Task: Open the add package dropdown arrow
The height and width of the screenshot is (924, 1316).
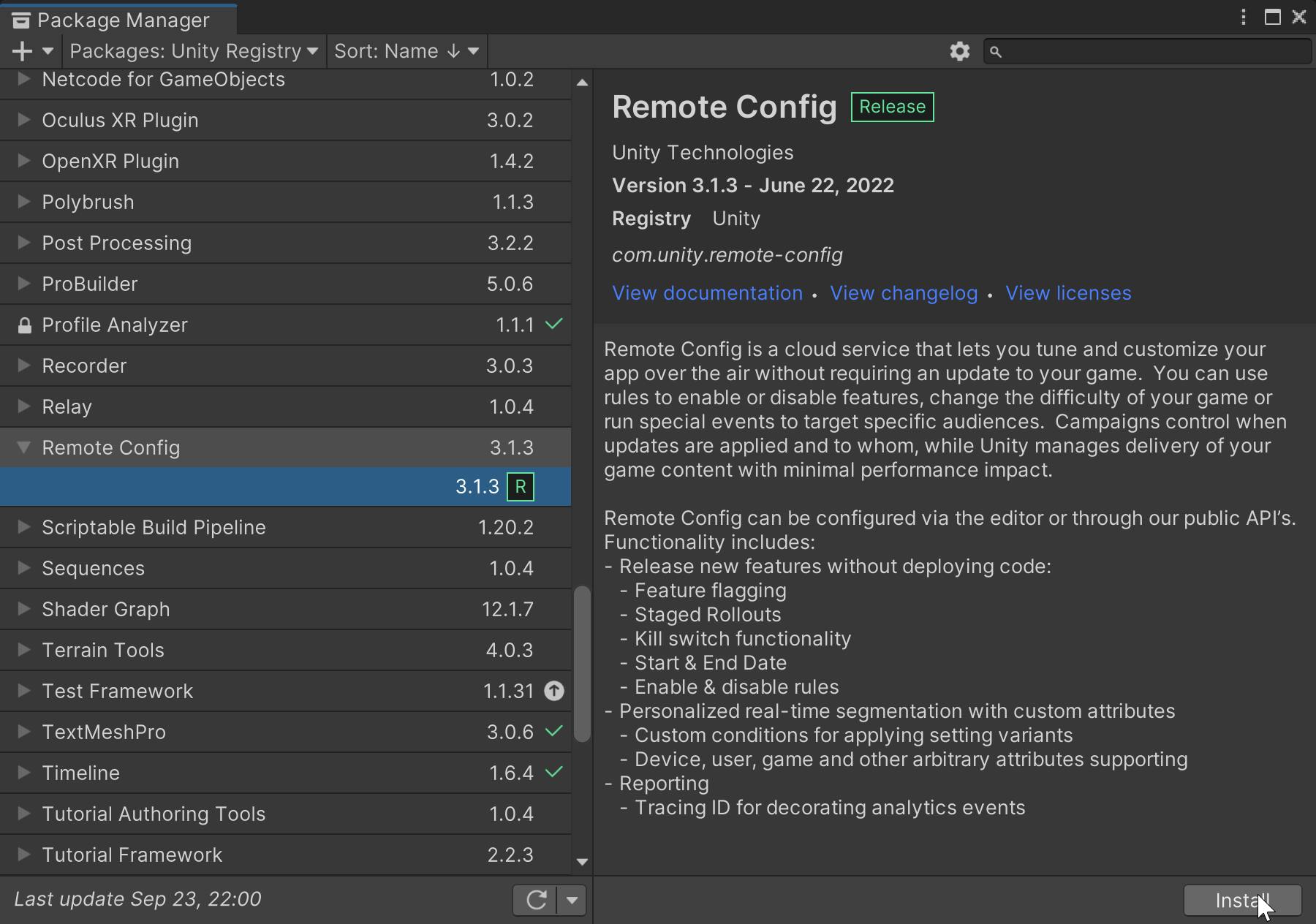Action: coord(48,51)
